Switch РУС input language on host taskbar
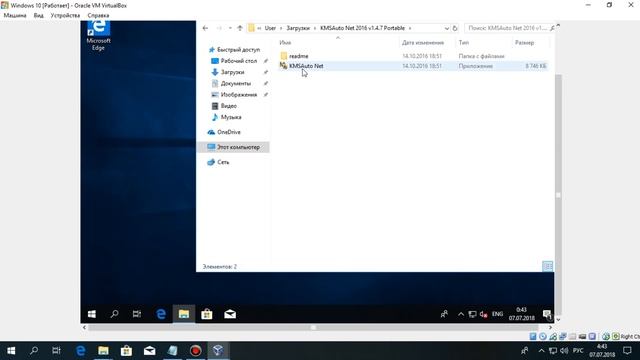 pos(578,351)
